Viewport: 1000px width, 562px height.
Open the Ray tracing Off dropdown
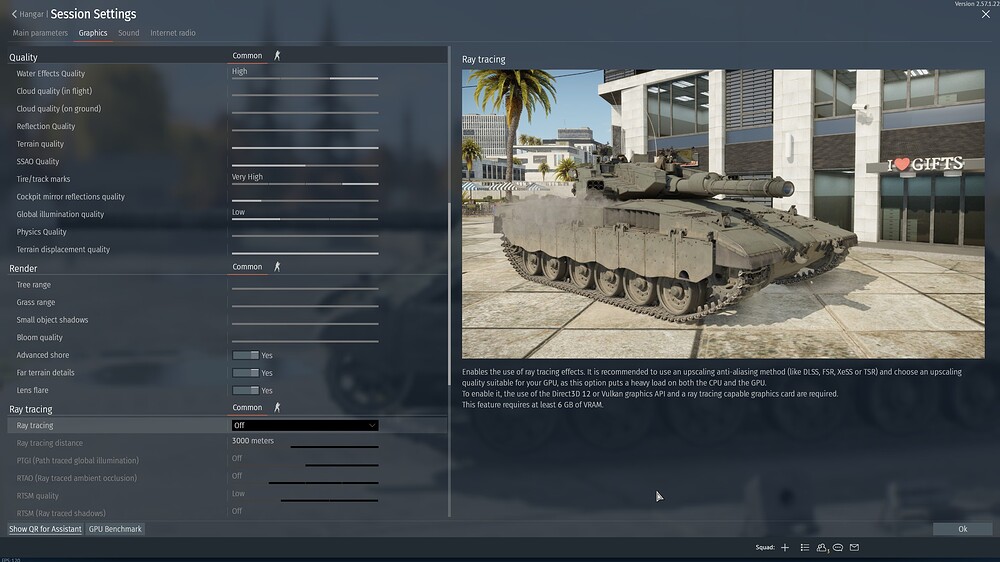[305, 425]
